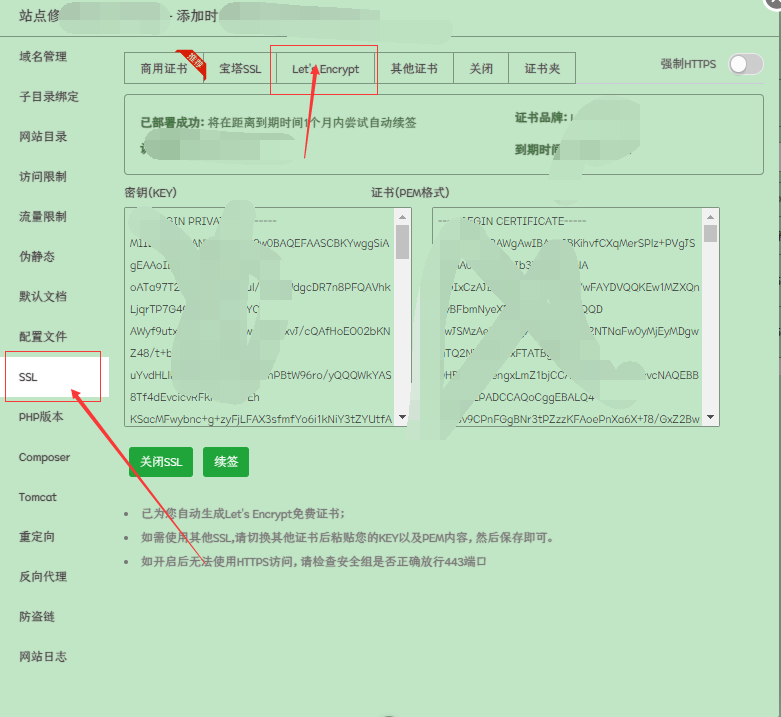Screen dimensions: 781x717
Task: Click the green 关闭SSL button
Action: click(160, 462)
